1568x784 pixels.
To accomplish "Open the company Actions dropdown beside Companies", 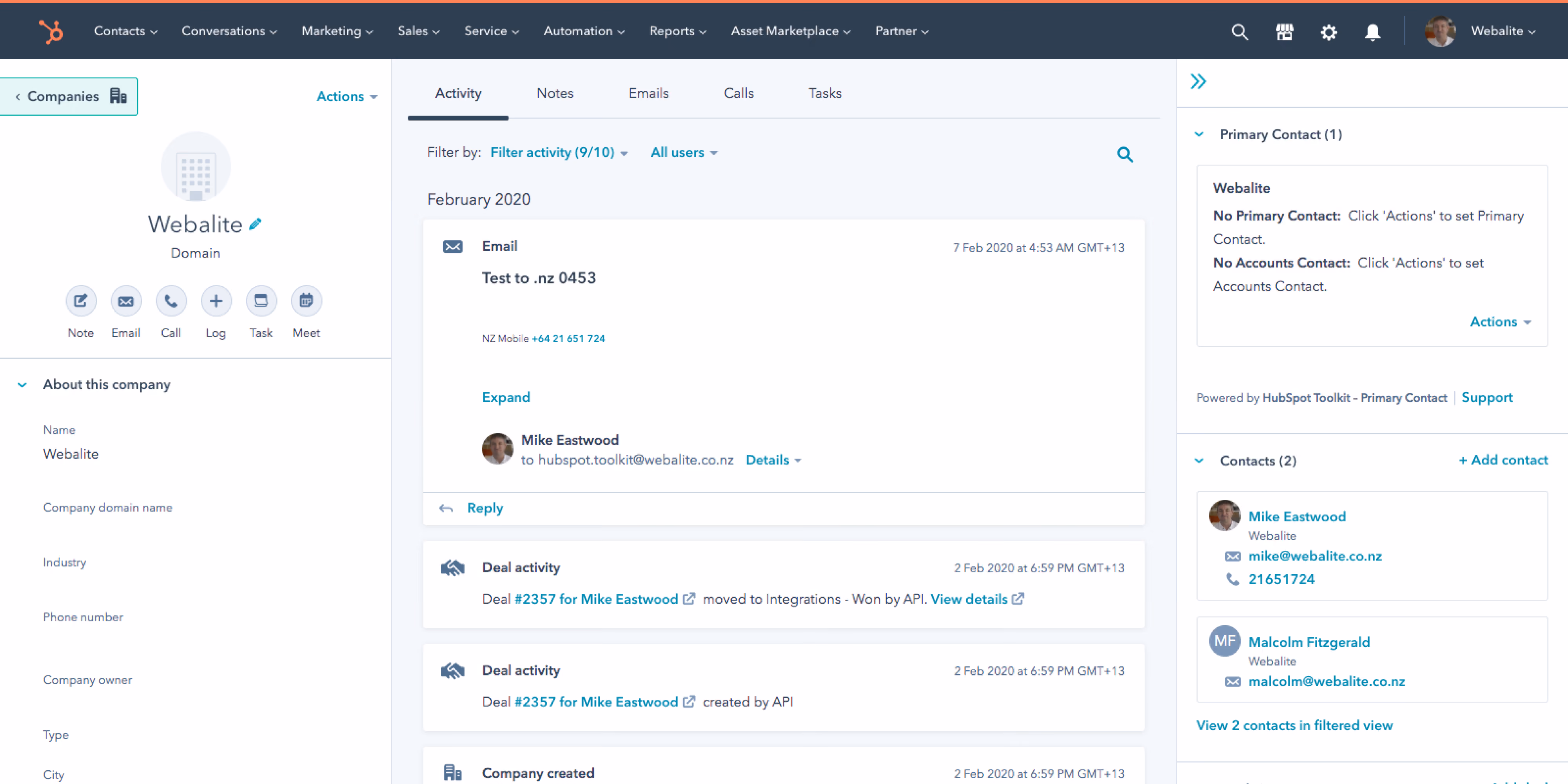I will tap(347, 96).
